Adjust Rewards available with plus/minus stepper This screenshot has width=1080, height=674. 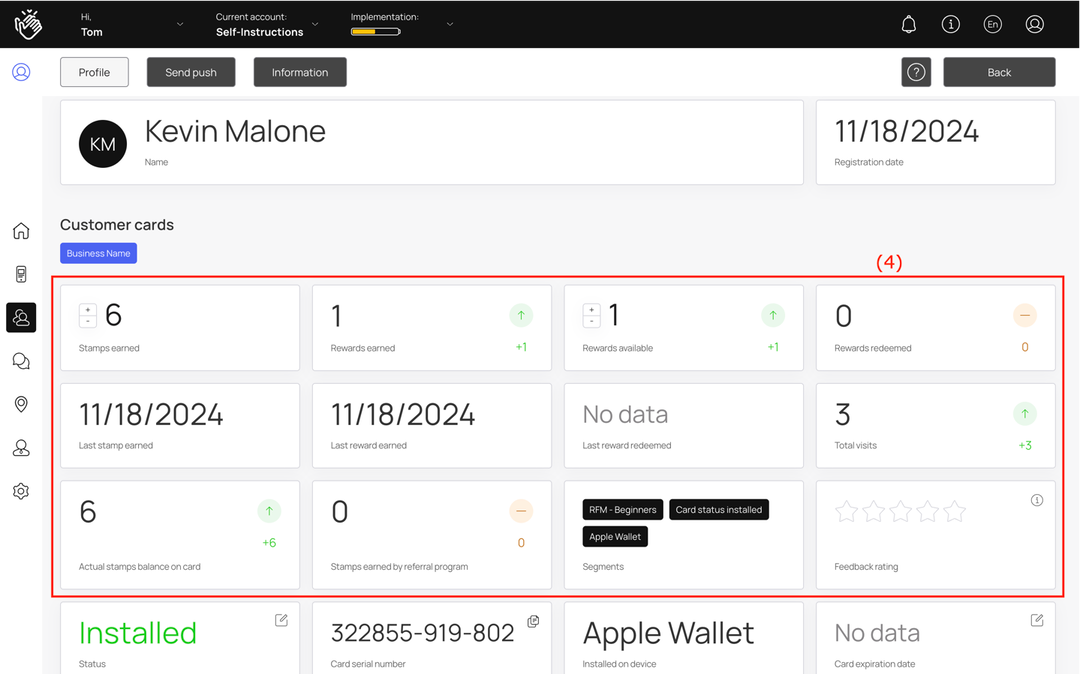pyautogui.click(x=592, y=315)
